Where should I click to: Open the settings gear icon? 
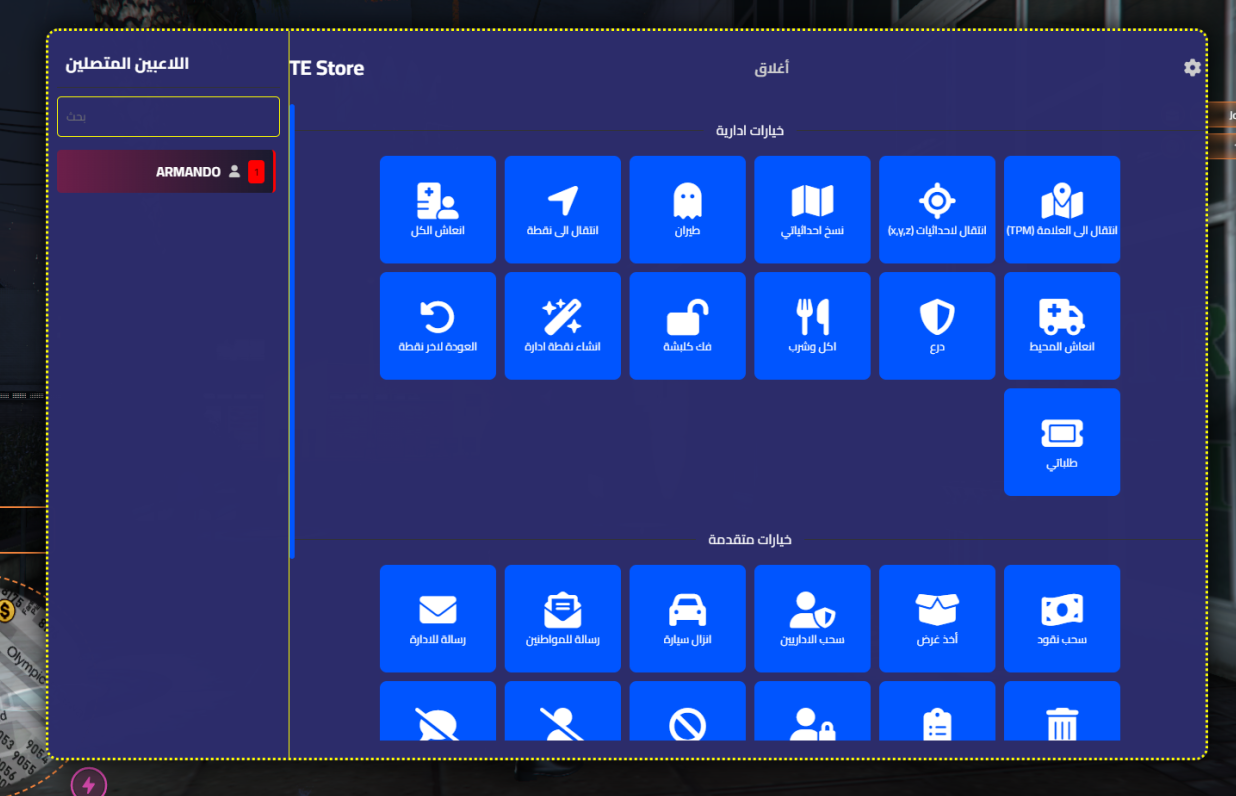click(x=1192, y=68)
